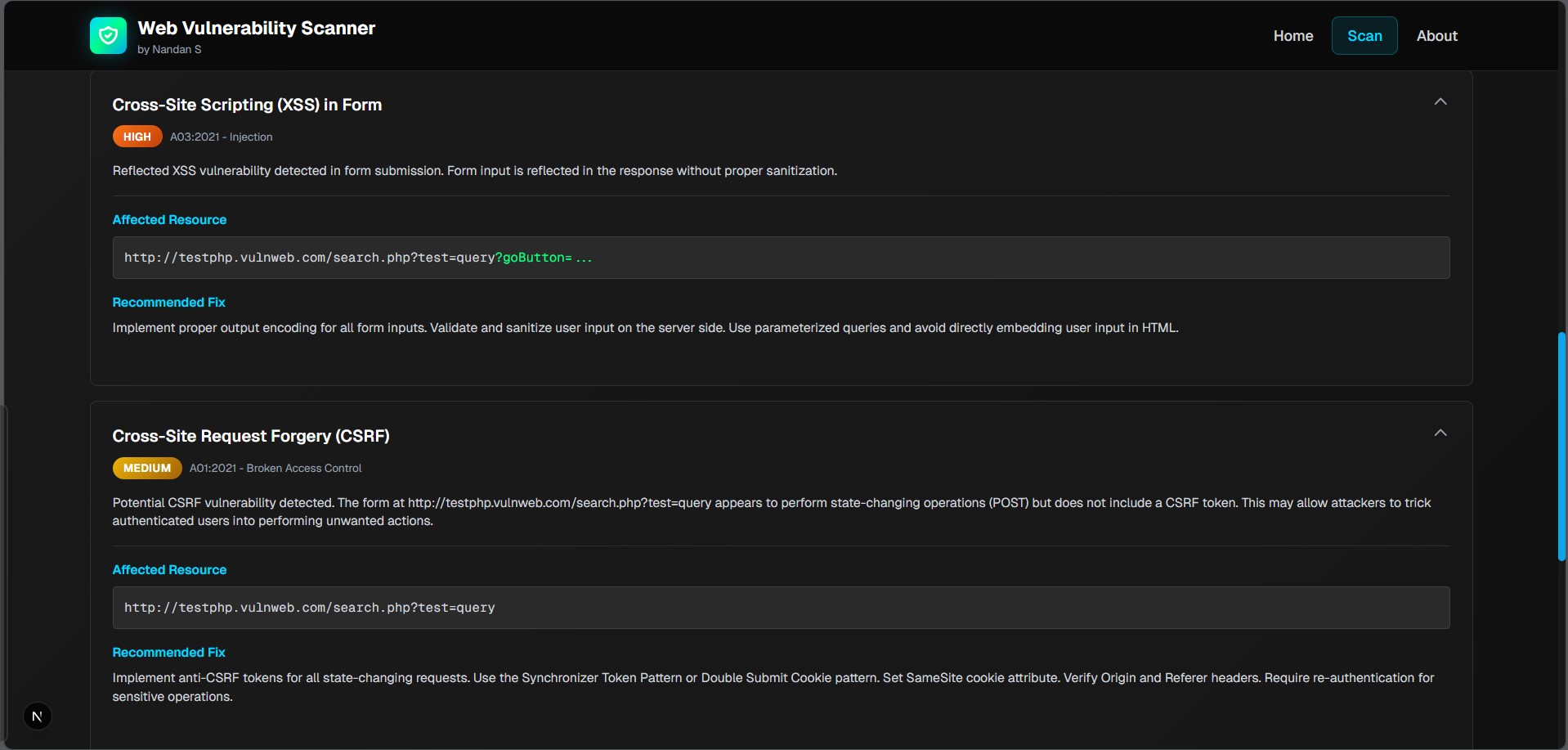Image resolution: width=1568 pixels, height=750 pixels.
Task: Click Recommended Fix label in CSRF card
Action: coord(168,652)
